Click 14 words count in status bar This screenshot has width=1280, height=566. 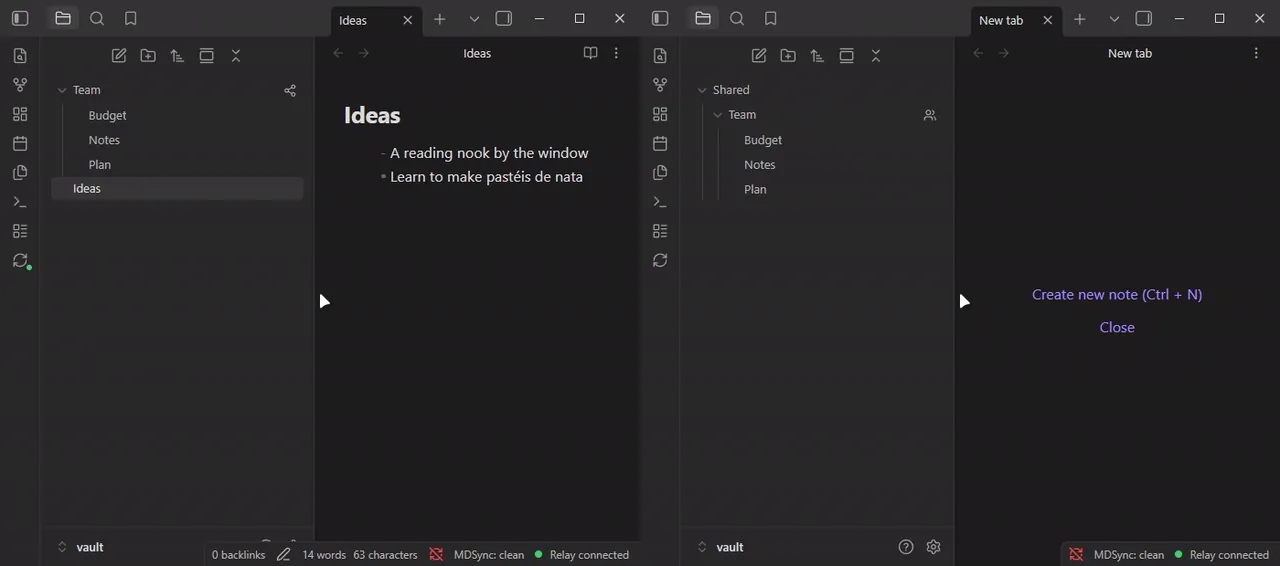[x=324, y=554]
